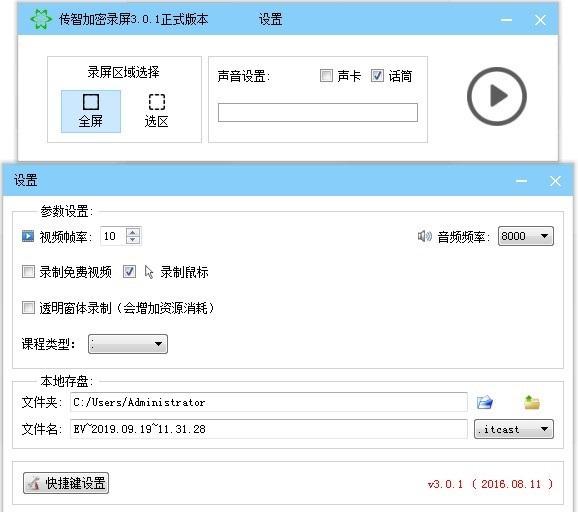Viewport: 578px width, 512px height.
Task: Click the yellow folder with green arrow icon
Action: pos(532,402)
